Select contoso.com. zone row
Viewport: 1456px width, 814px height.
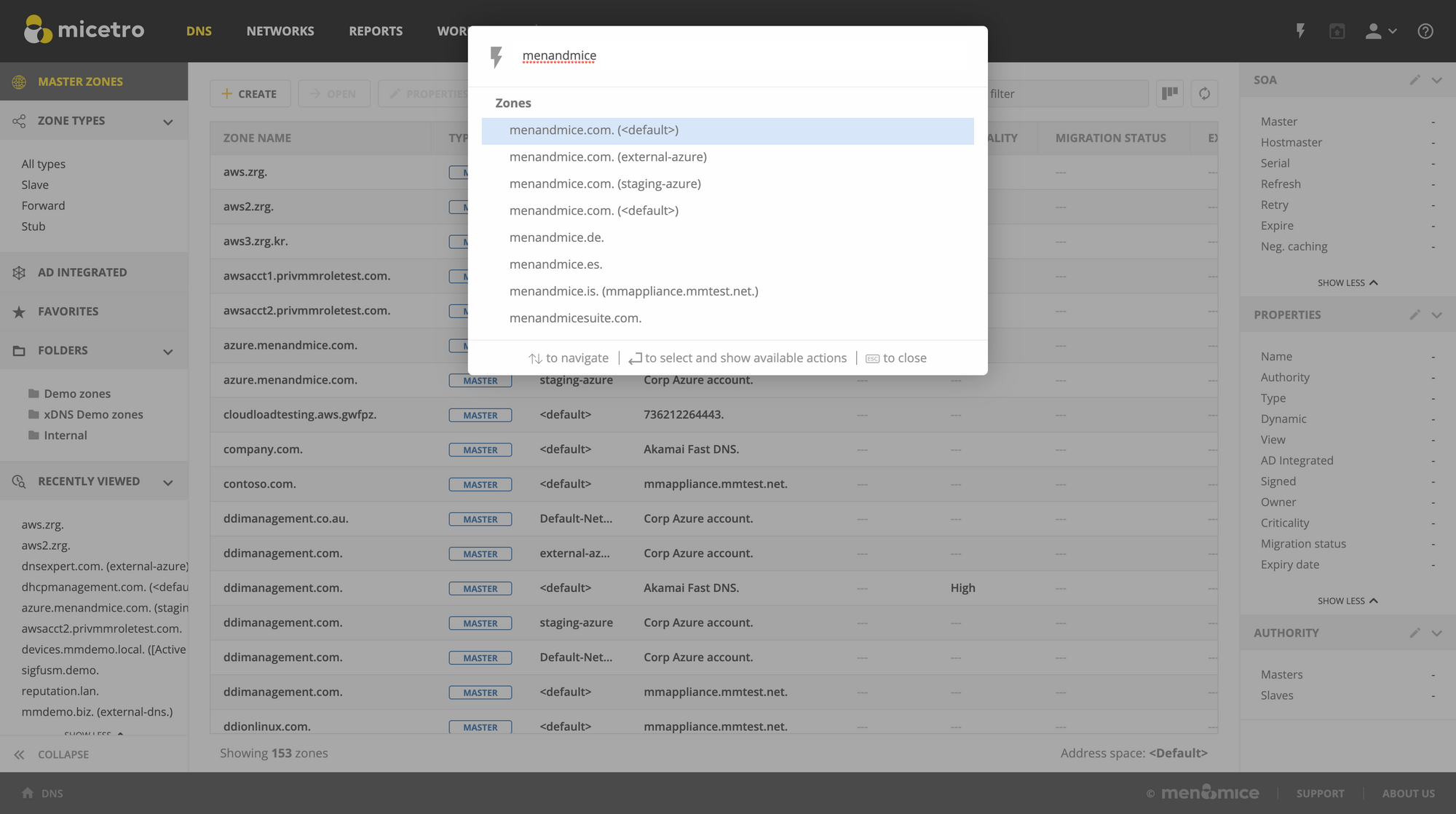pyautogui.click(x=713, y=484)
